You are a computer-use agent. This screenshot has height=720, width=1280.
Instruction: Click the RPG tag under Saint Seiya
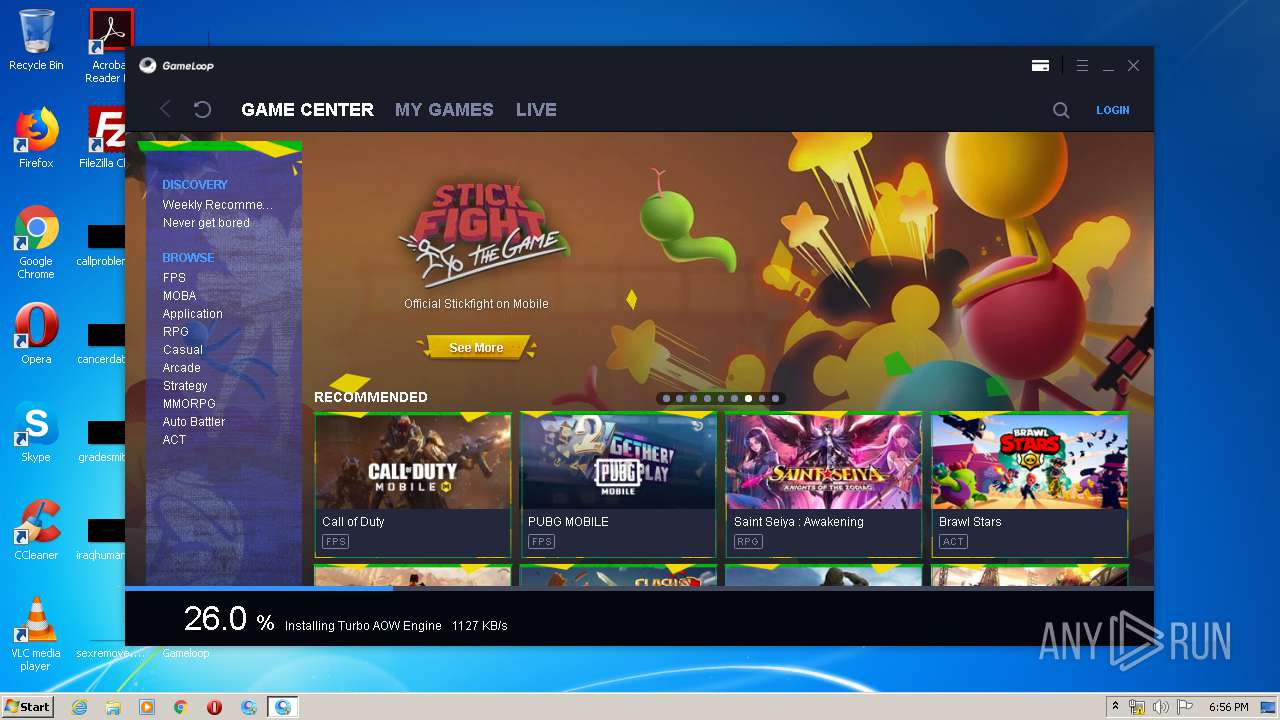coord(747,542)
